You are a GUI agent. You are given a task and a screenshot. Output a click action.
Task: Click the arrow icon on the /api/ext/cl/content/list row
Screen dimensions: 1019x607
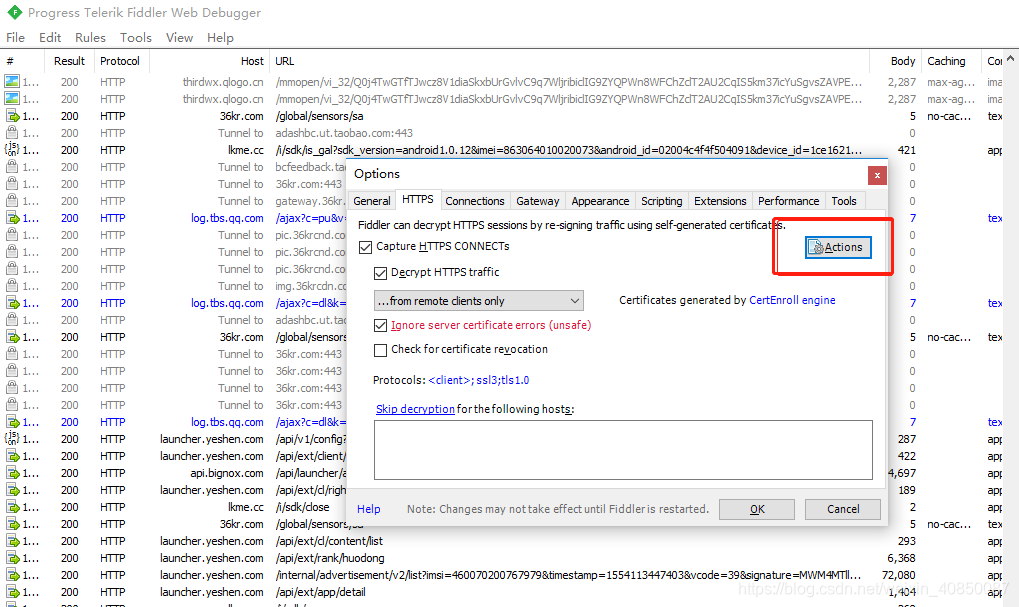coord(12,541)
